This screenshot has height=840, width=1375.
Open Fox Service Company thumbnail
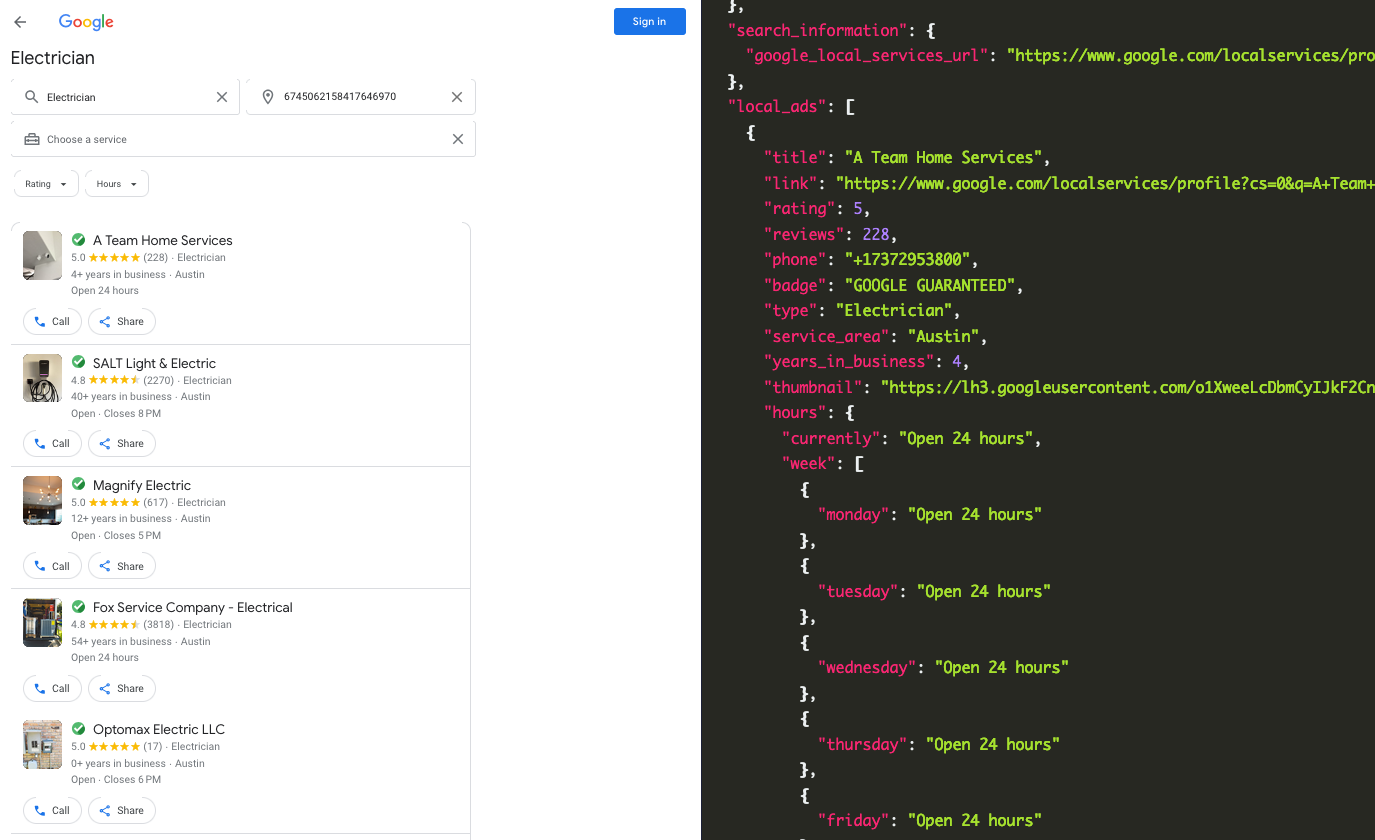[42, 622]
